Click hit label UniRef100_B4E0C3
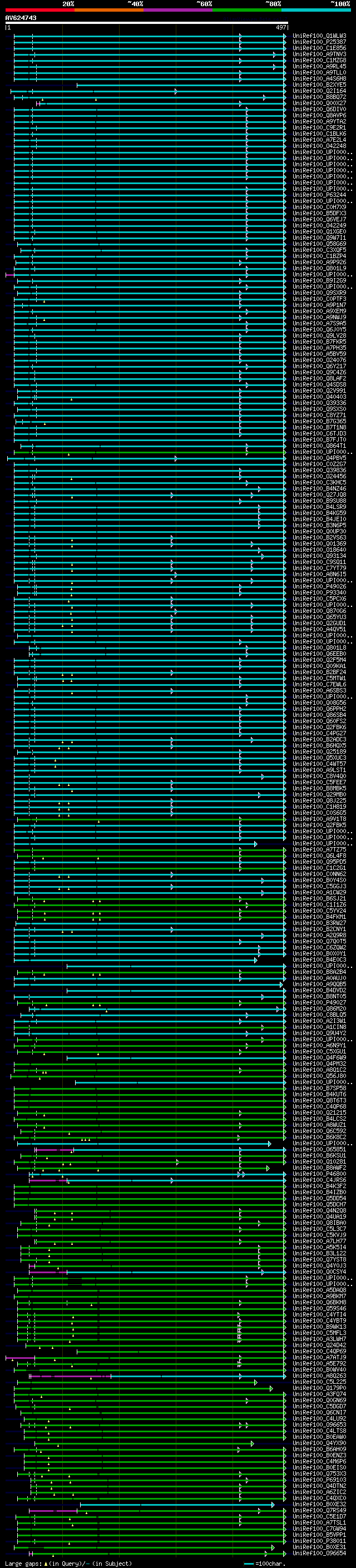Viewport: 356px width, 1568px height. click(x=319, y=960)
